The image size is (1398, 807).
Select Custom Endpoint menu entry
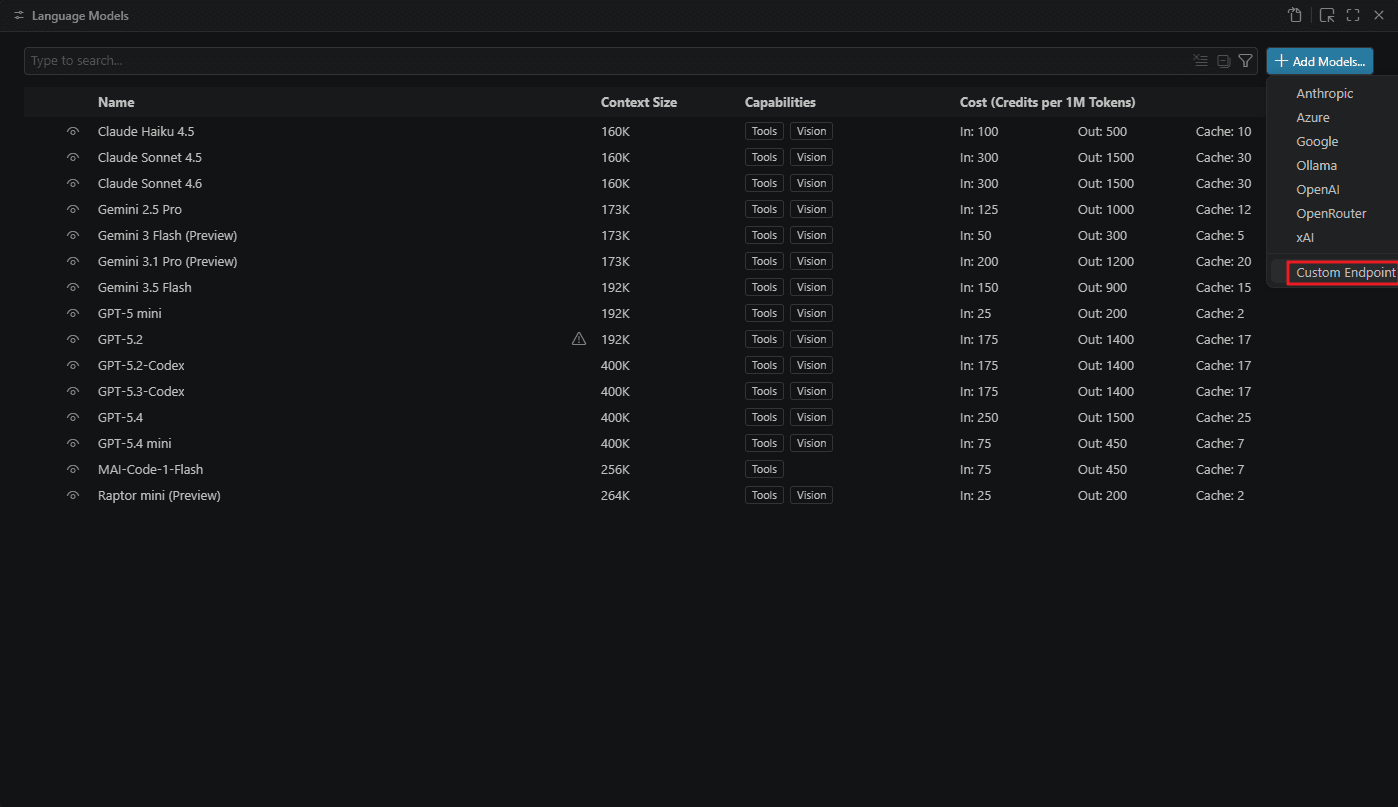pyautogui.click(x=1345, y=272)
